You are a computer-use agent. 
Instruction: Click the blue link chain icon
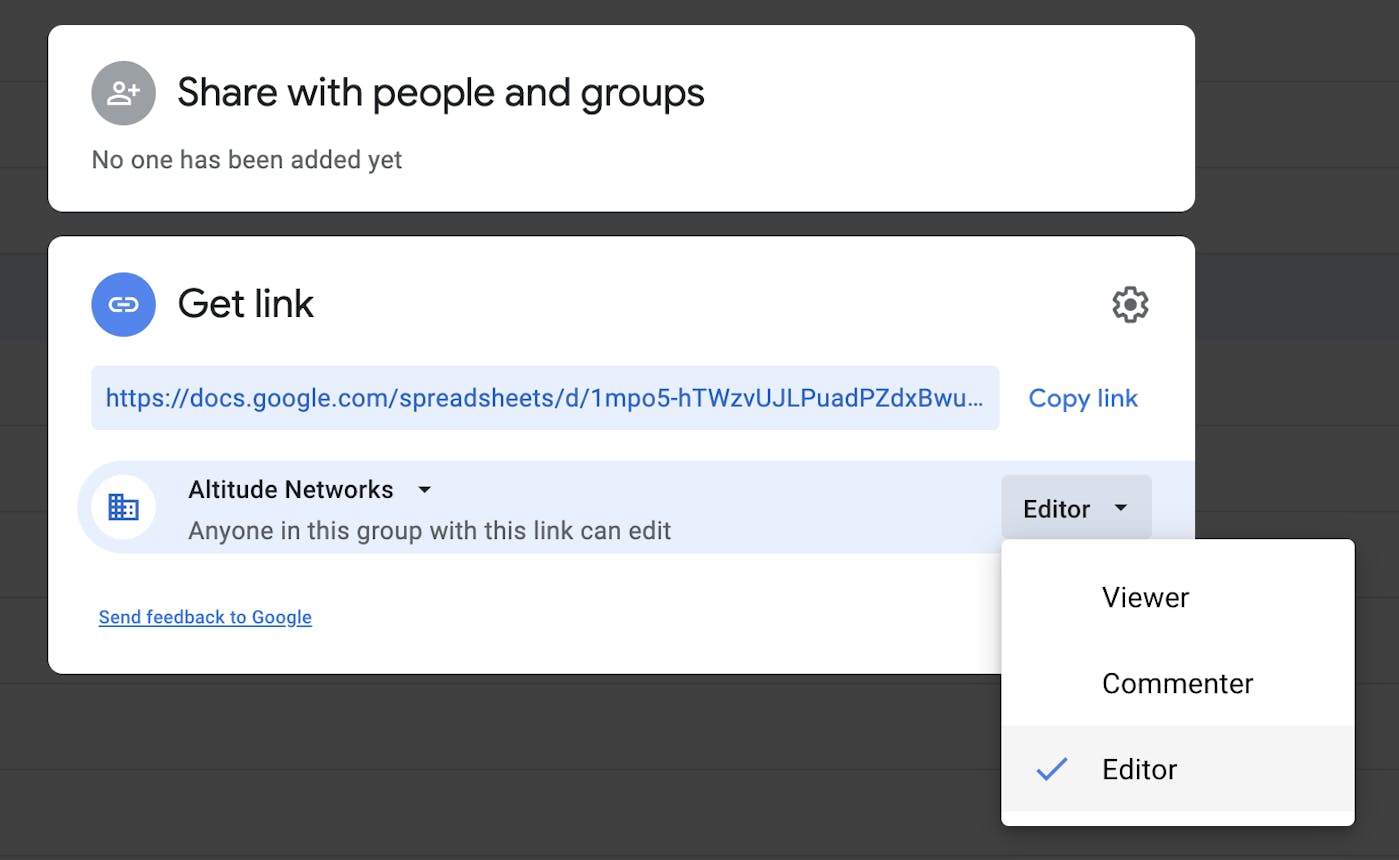pos(123,305)
